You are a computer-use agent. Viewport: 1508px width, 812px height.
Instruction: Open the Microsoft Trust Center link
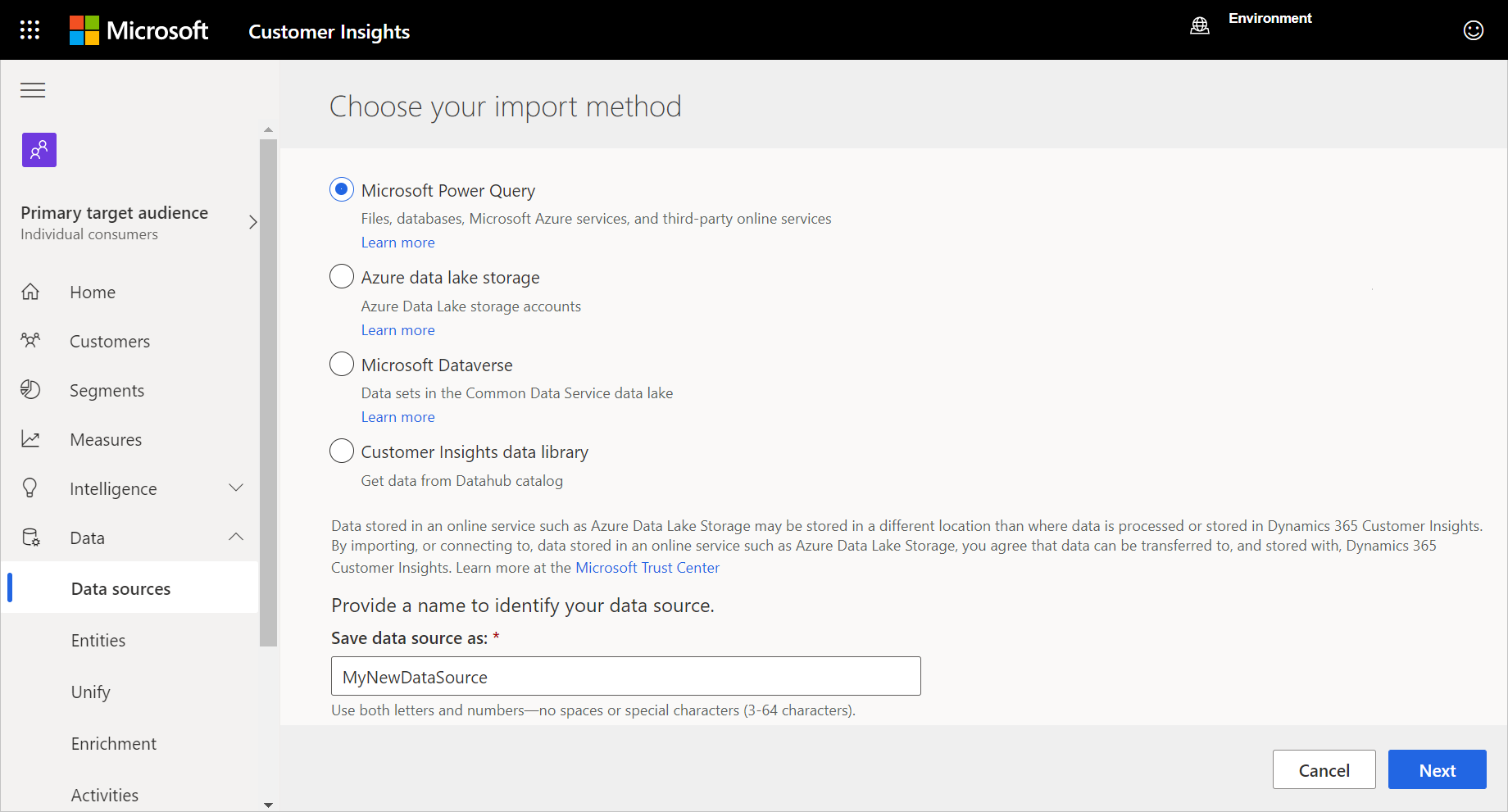[x=647, y=568]
